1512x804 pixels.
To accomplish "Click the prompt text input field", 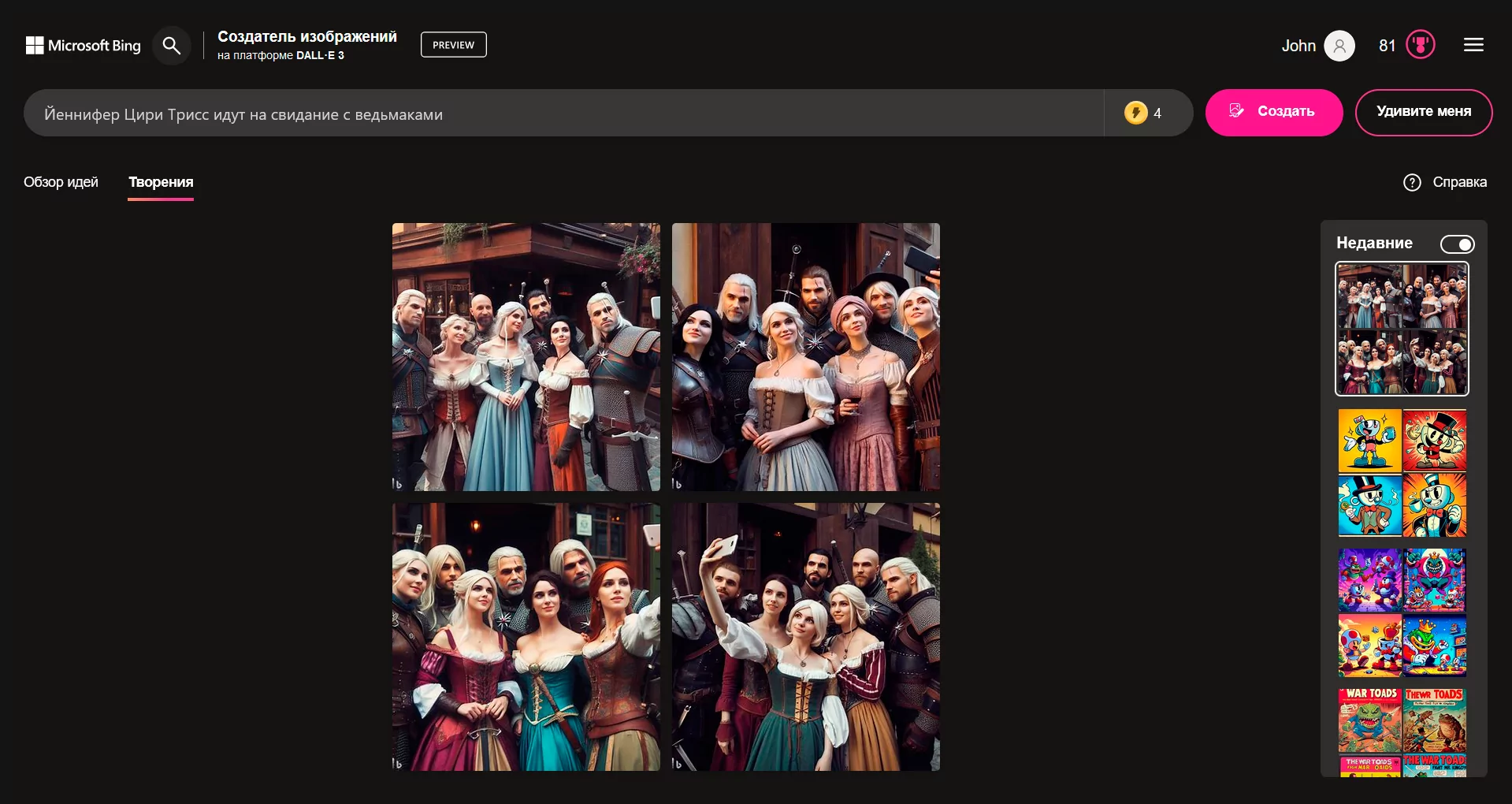I will [x=563, y=113].
